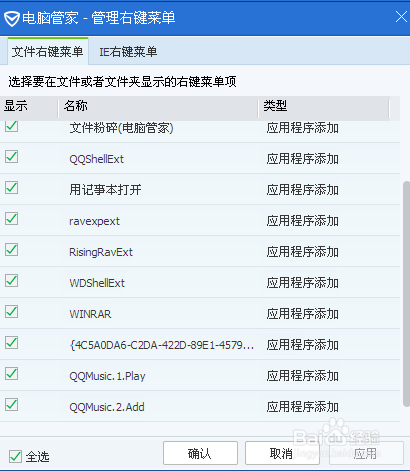This screenshot has width=410, height=471.
Task: Disable the ravexpext menu item checkbox
Action: click(12, 219)
